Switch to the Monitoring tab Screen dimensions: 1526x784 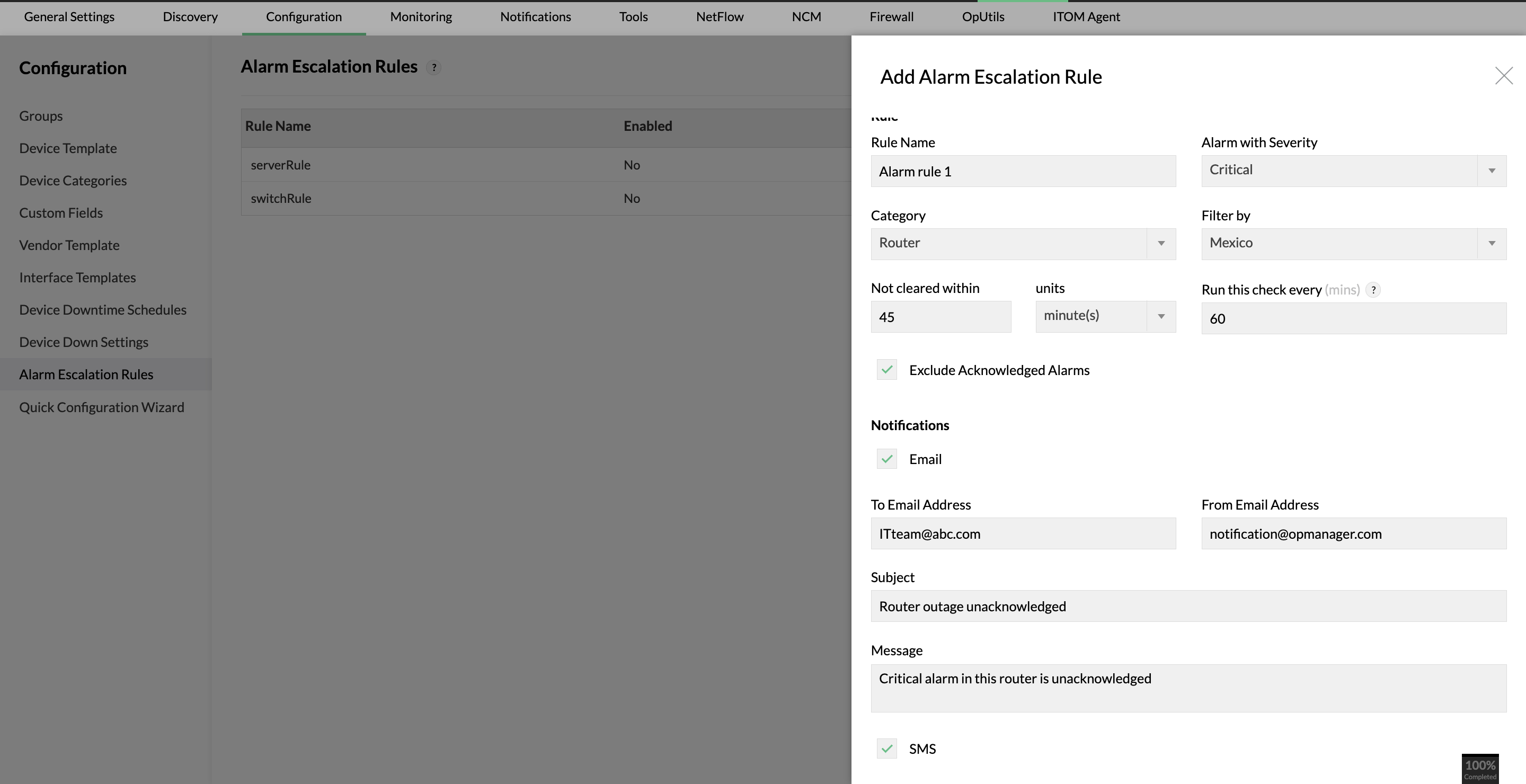click(x=420, y=16)
